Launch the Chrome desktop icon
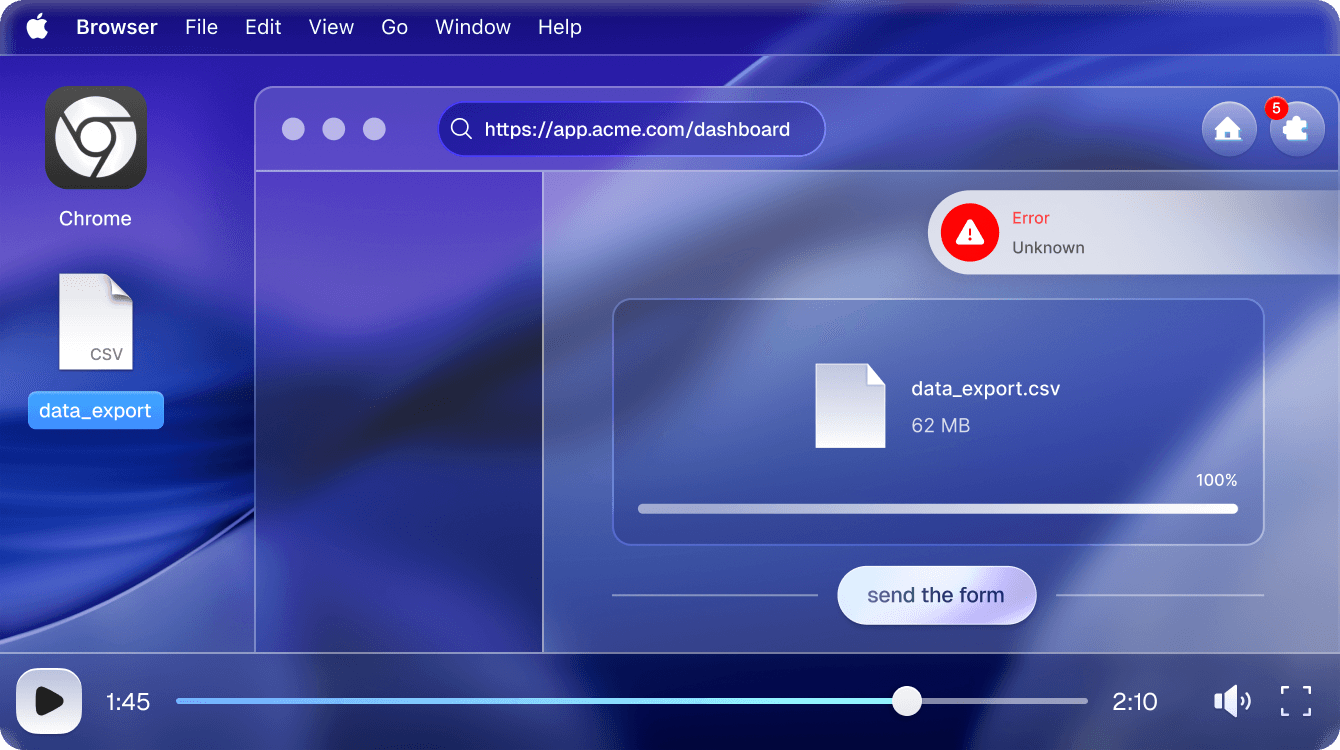1340x750 pixels. [96, 138]
